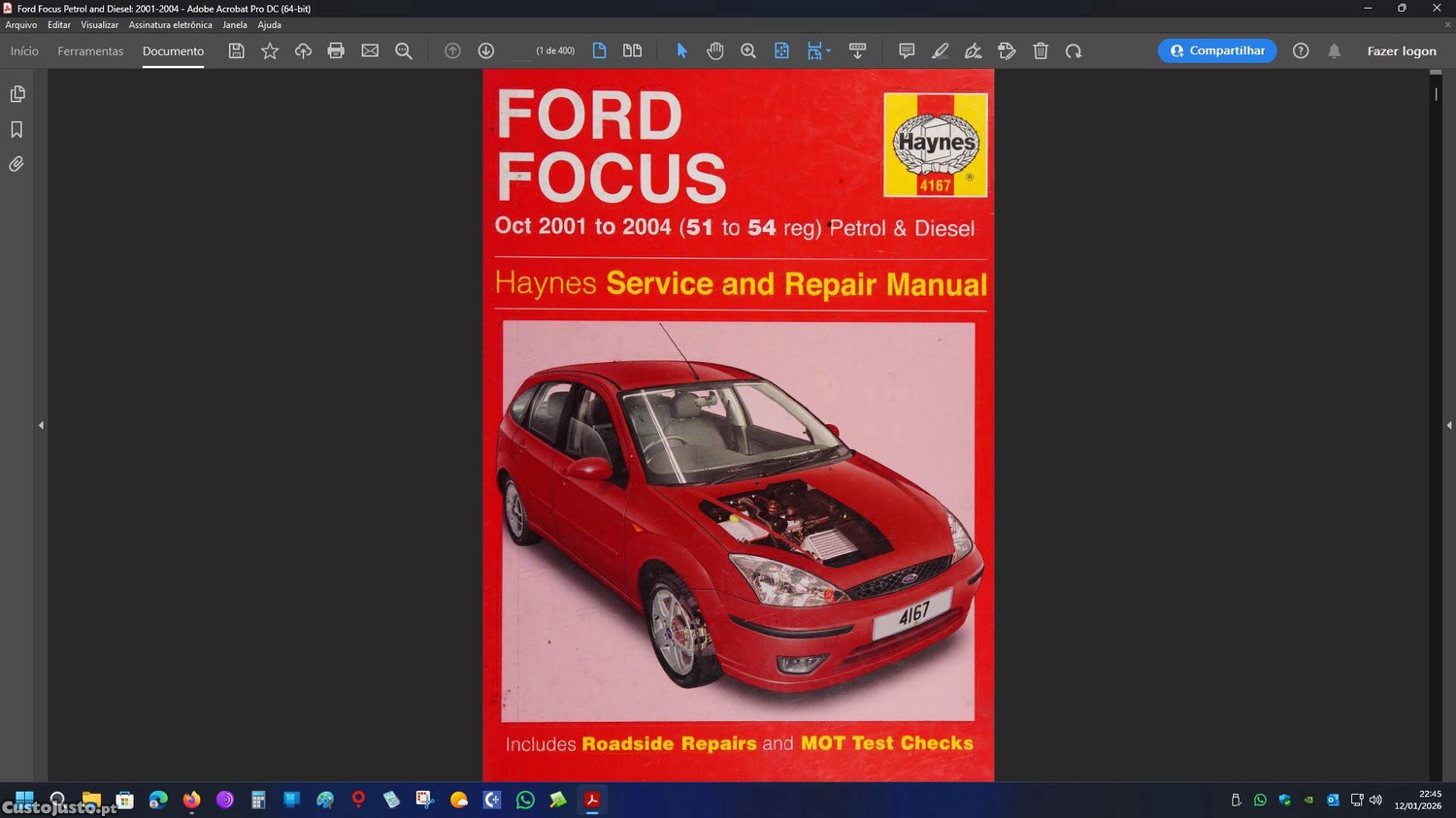Click the Compartilhar button
Image resolution: width=1456 pixels, height=818 pixels.
click(1216, 51)
